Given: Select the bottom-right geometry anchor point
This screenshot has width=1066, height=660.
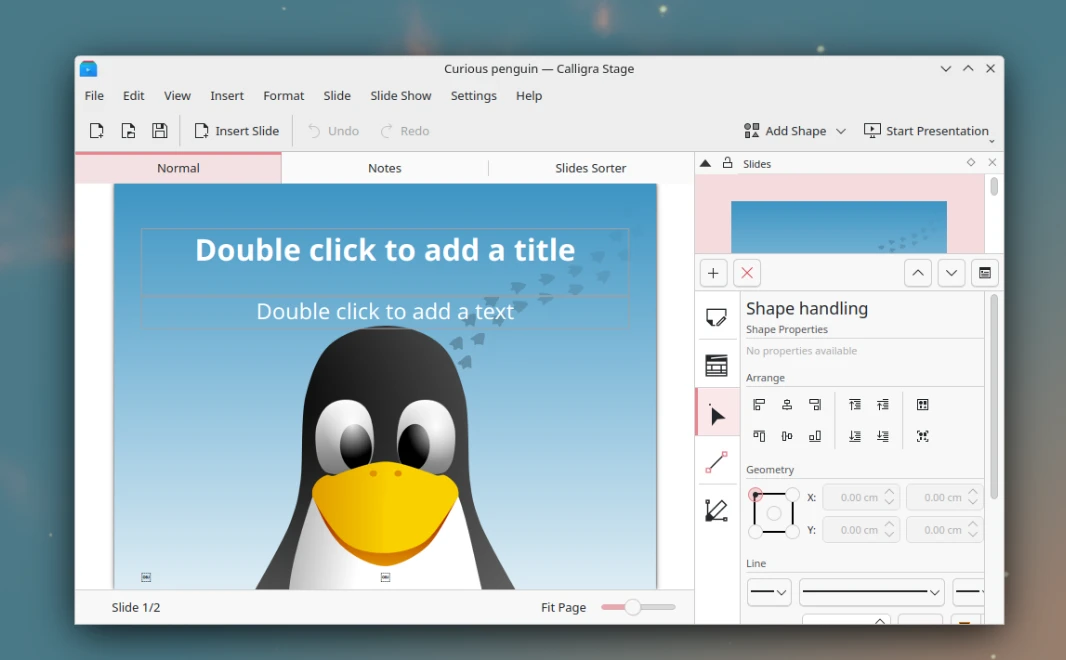Looking at the screenshot, I should pyautogui.click(x=793, y=532).
